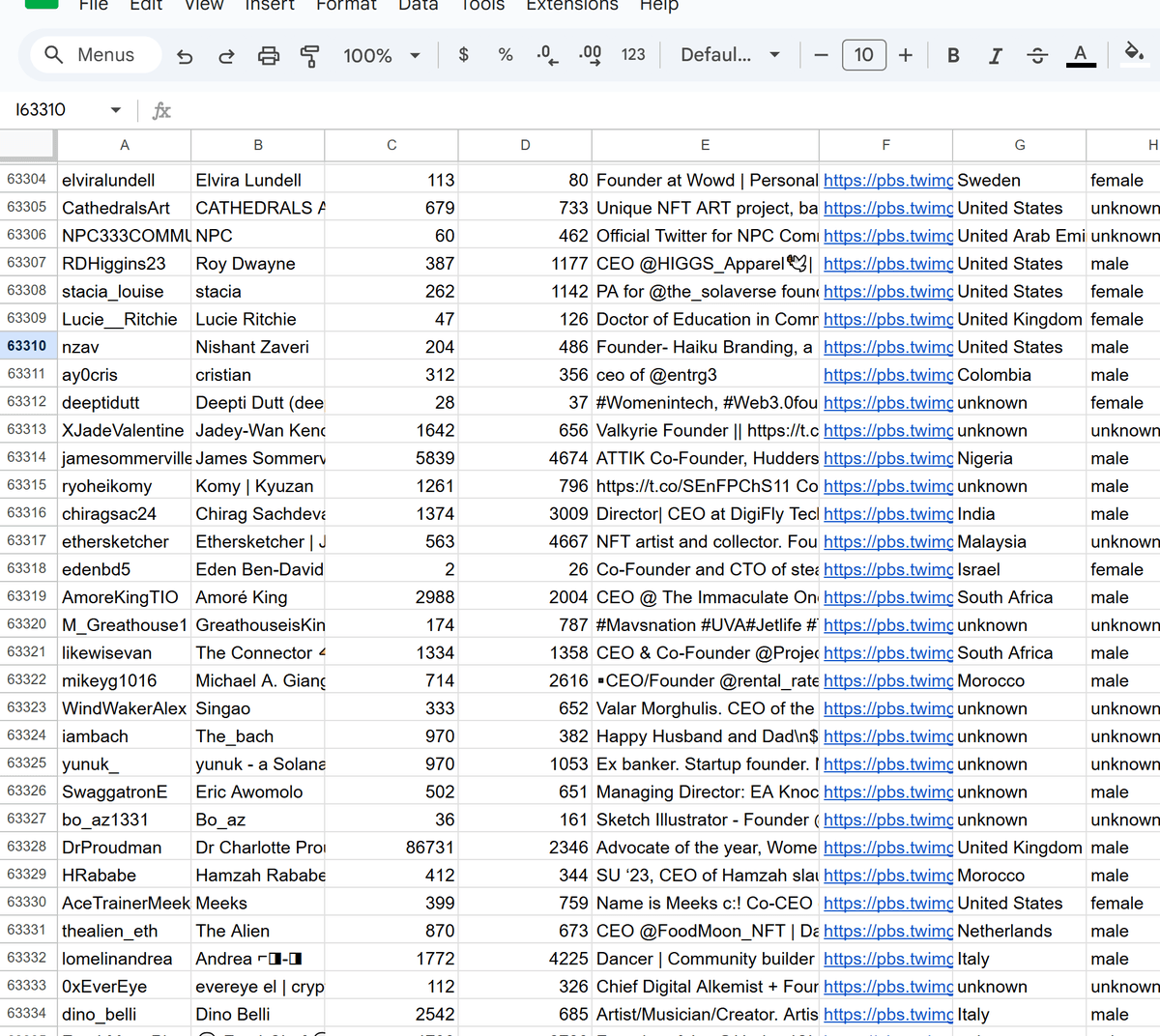Click cell "WindWakerAlex"
Image resolution: width=1160 pixels, height=1036 pixels.
point(125,708)
